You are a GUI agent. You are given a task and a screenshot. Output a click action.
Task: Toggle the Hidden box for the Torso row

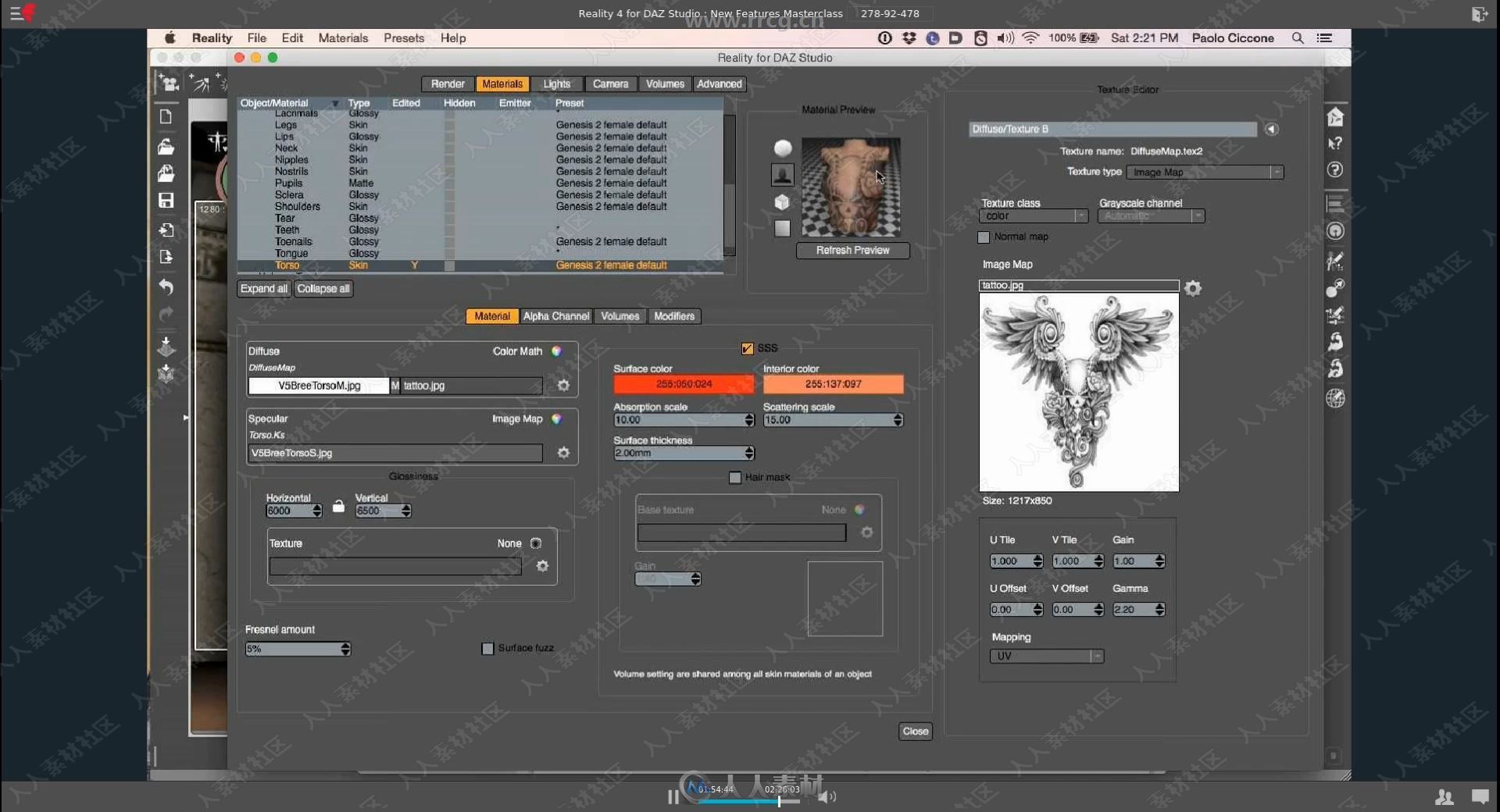click(x=449, y=265)
